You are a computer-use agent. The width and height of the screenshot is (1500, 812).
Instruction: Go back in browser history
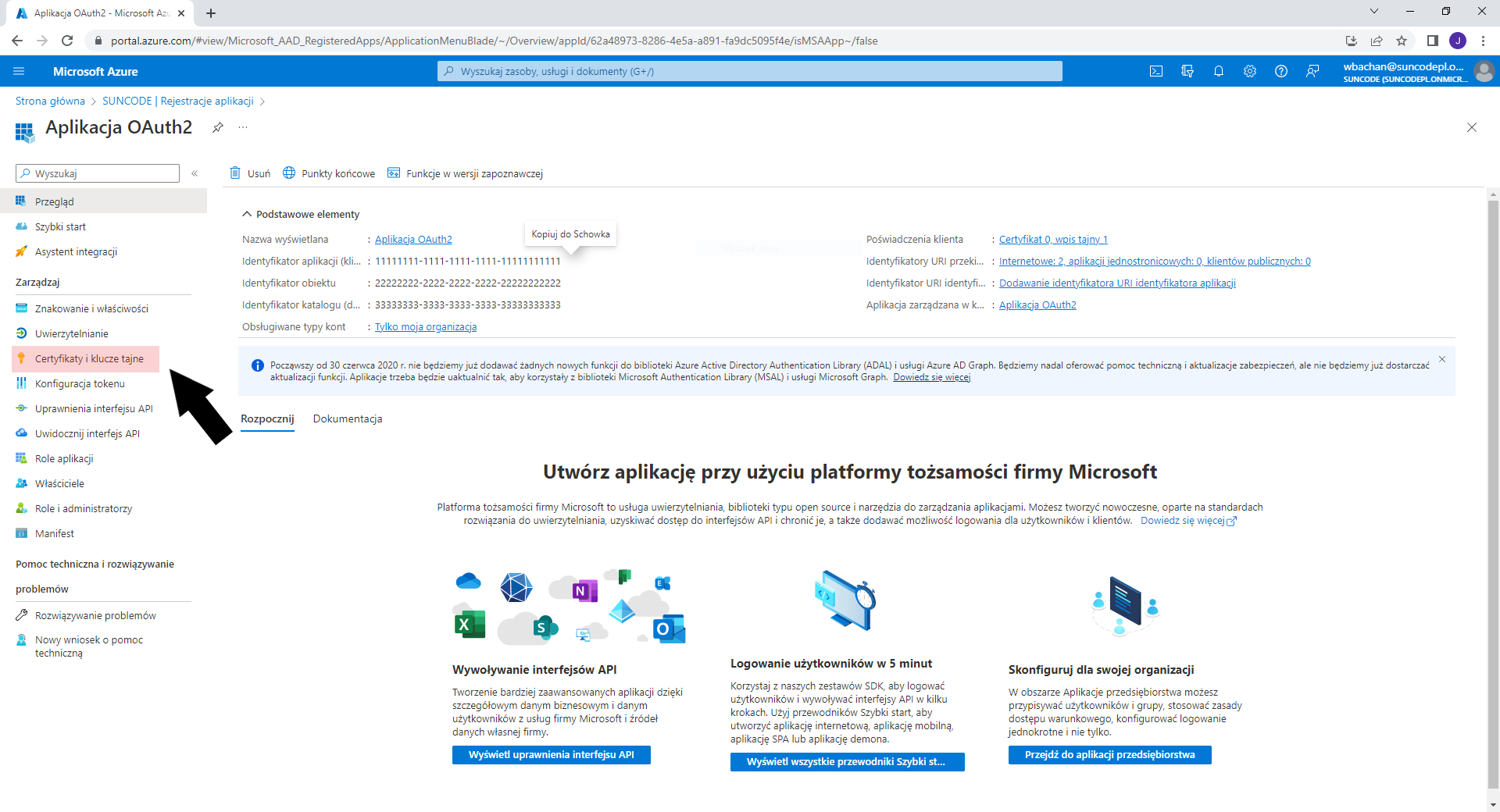click(17, 41)
